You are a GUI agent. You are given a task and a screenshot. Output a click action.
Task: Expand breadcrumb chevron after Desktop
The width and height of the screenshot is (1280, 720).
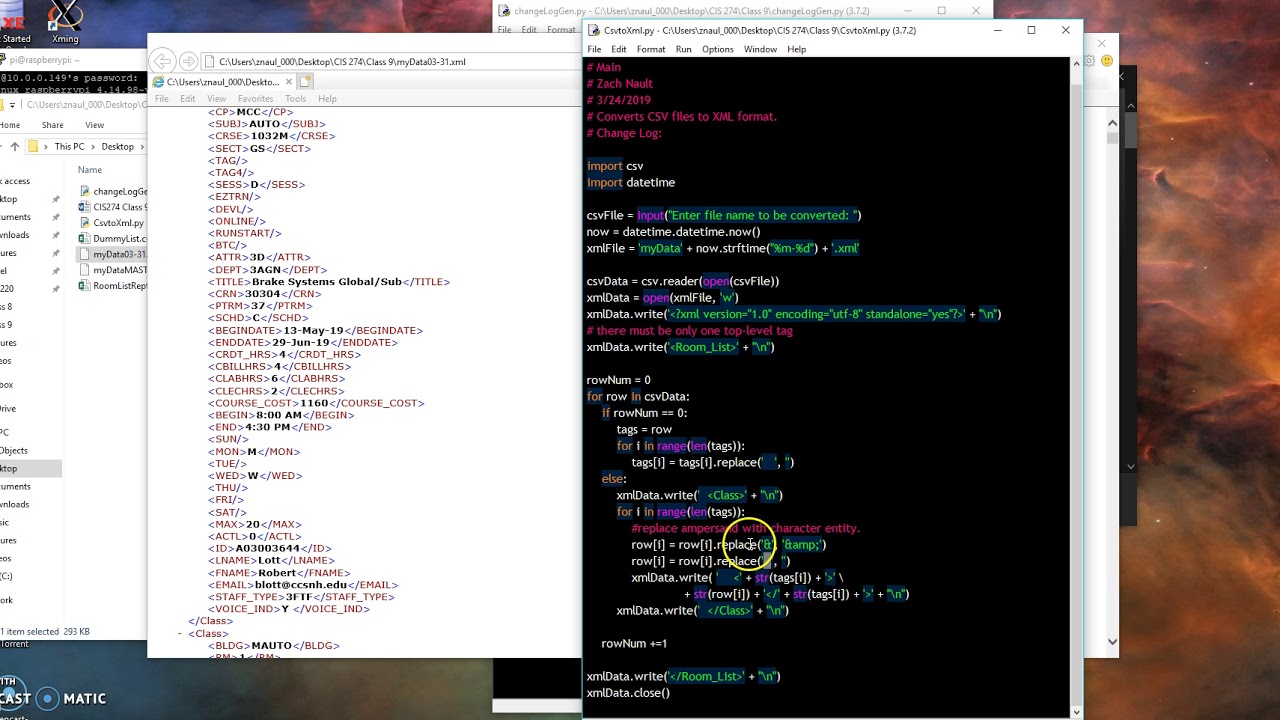pyautogui.click(x=142, y=147)
